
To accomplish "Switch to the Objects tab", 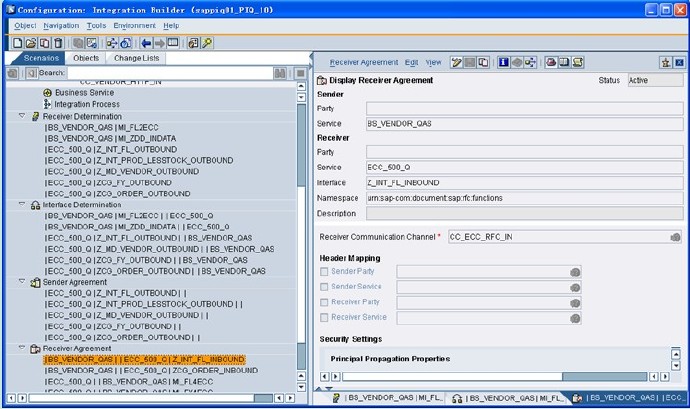I will click(x=86, y=58).
